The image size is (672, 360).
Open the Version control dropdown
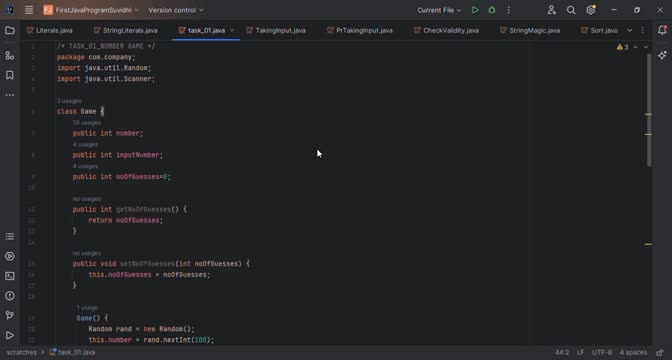(176, 10)
